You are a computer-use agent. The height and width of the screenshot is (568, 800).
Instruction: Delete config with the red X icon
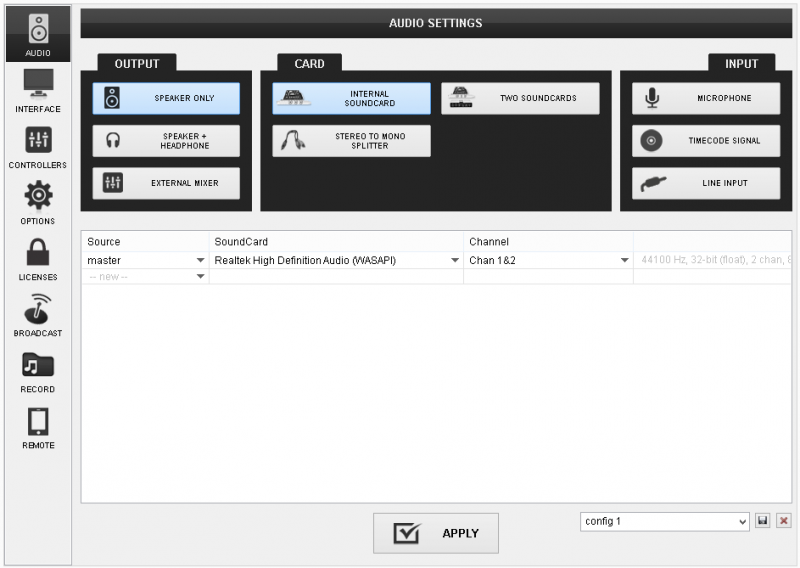[x=783, y=521]
